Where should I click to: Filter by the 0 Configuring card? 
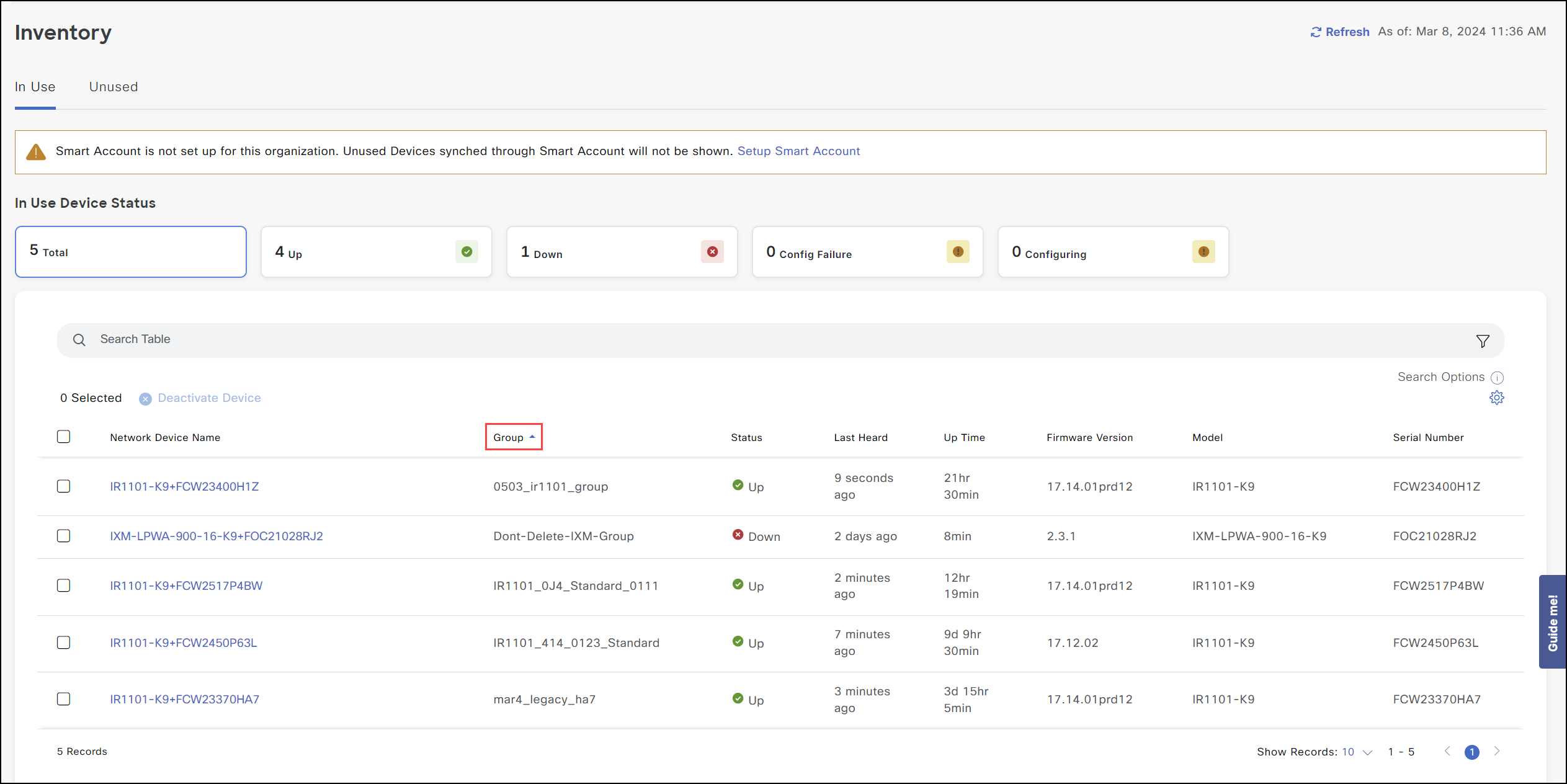pyautogui.click(x=1114, y=252)
